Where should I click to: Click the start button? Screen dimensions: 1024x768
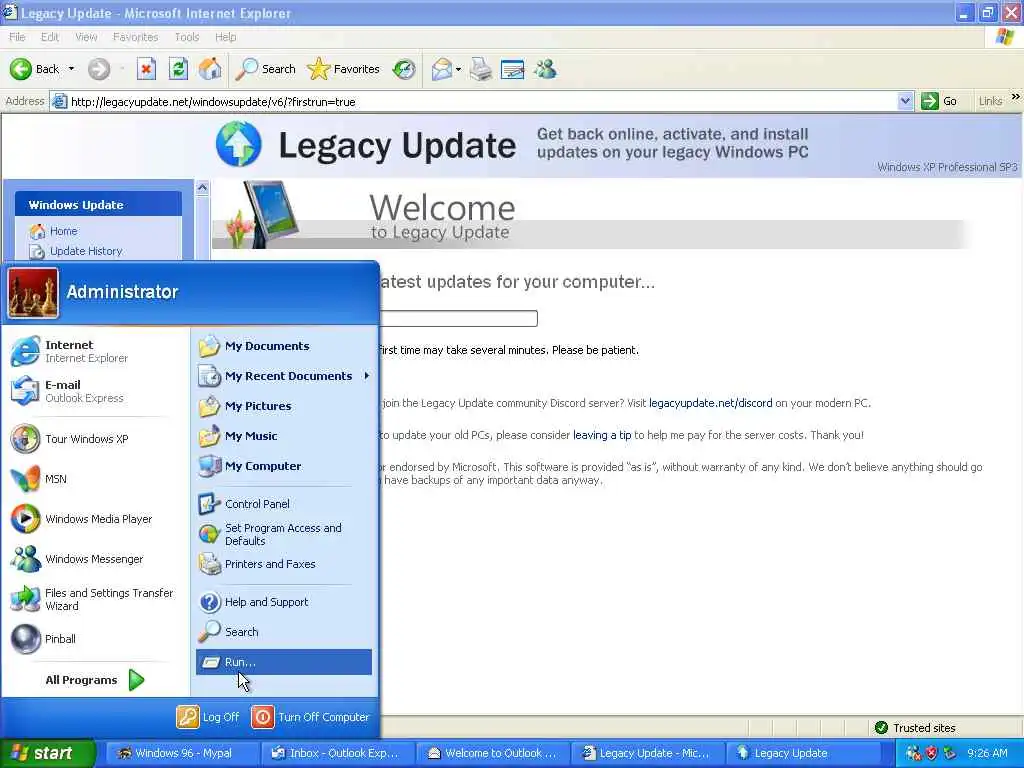click(x=47, y=753)
